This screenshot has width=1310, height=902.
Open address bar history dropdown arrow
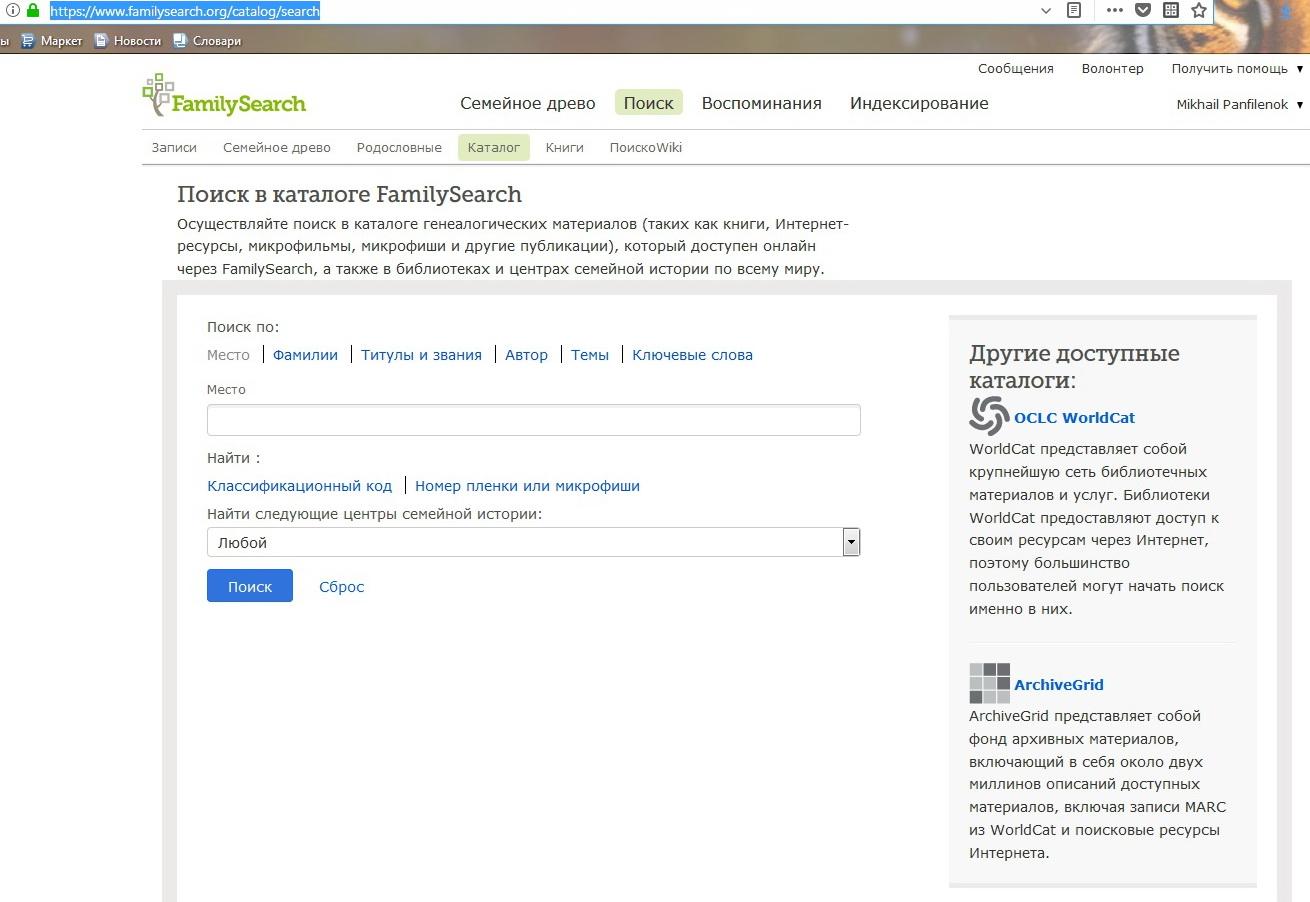pyautogui.click(x=1046, y=11)
